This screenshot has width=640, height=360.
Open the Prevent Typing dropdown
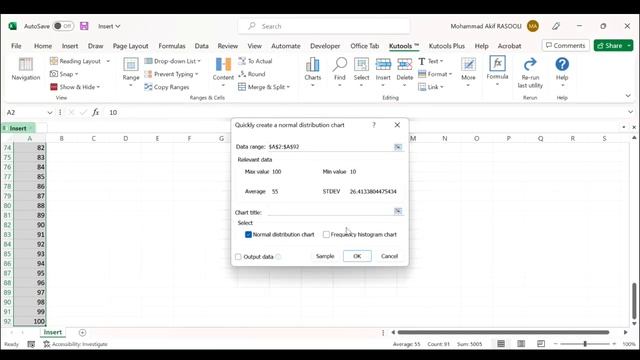[197, 74]
